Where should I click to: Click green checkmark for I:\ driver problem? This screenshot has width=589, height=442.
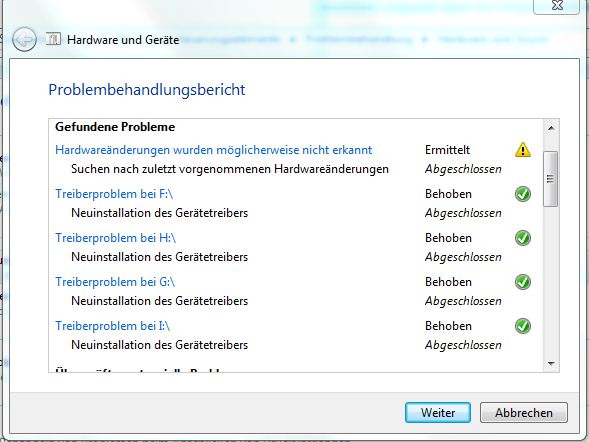[x=523, y=326]
